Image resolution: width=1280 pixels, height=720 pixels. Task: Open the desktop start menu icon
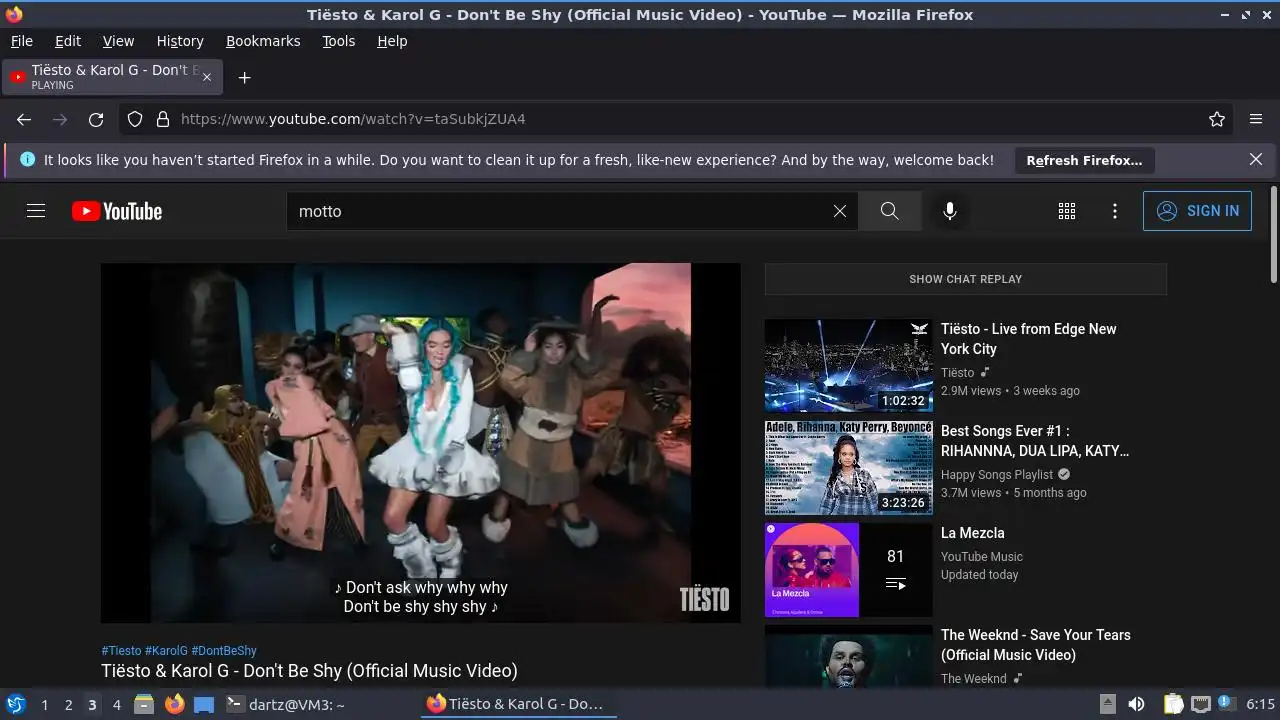click(x=15, y=704)
